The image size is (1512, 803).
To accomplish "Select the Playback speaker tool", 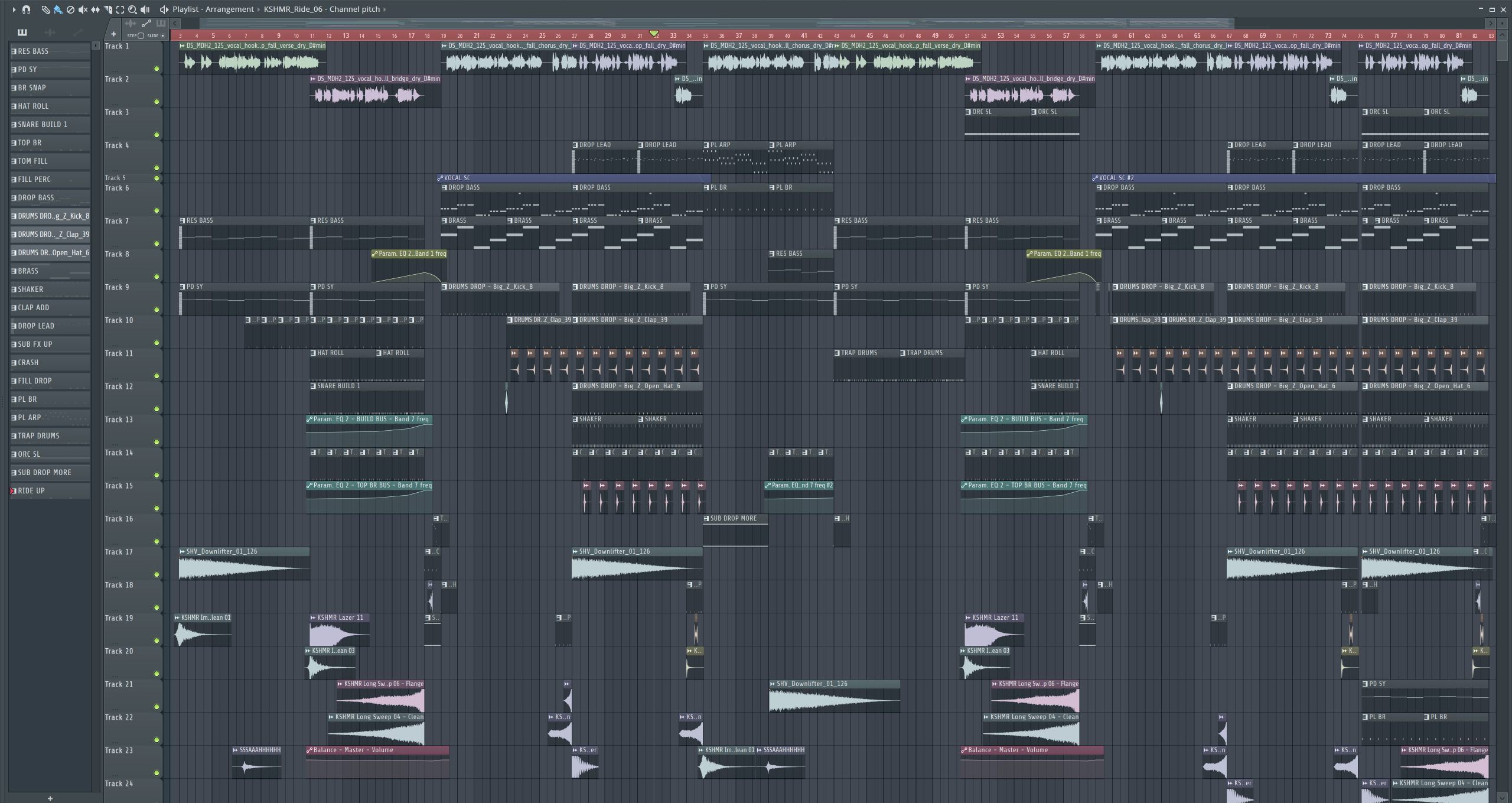I will pyautogui.click(x=145, y=9).
